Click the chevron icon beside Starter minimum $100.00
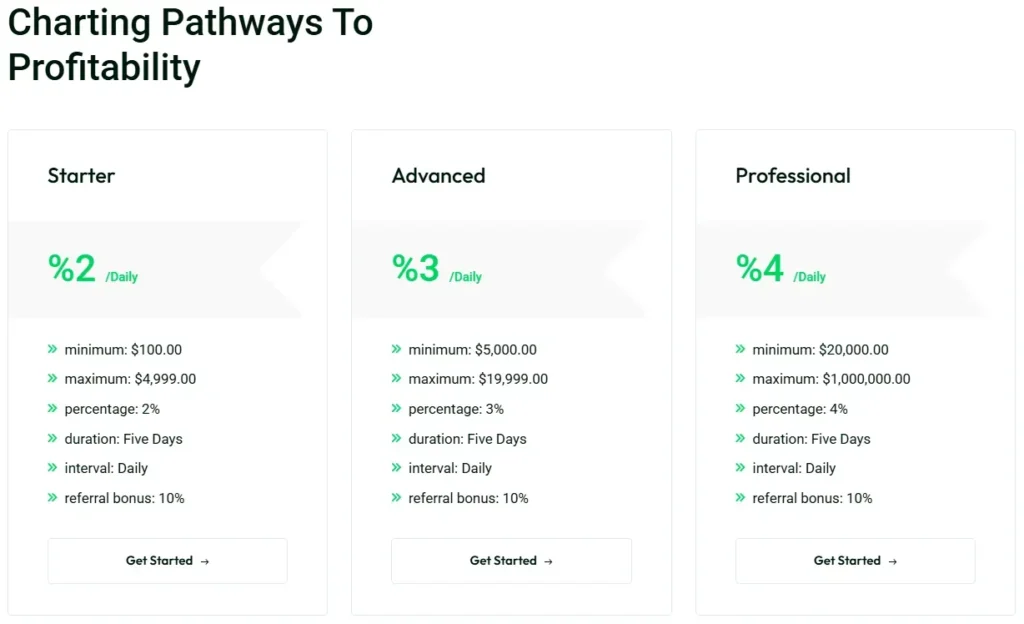Viewport: 1024px width, 624px height. [52, 350]
